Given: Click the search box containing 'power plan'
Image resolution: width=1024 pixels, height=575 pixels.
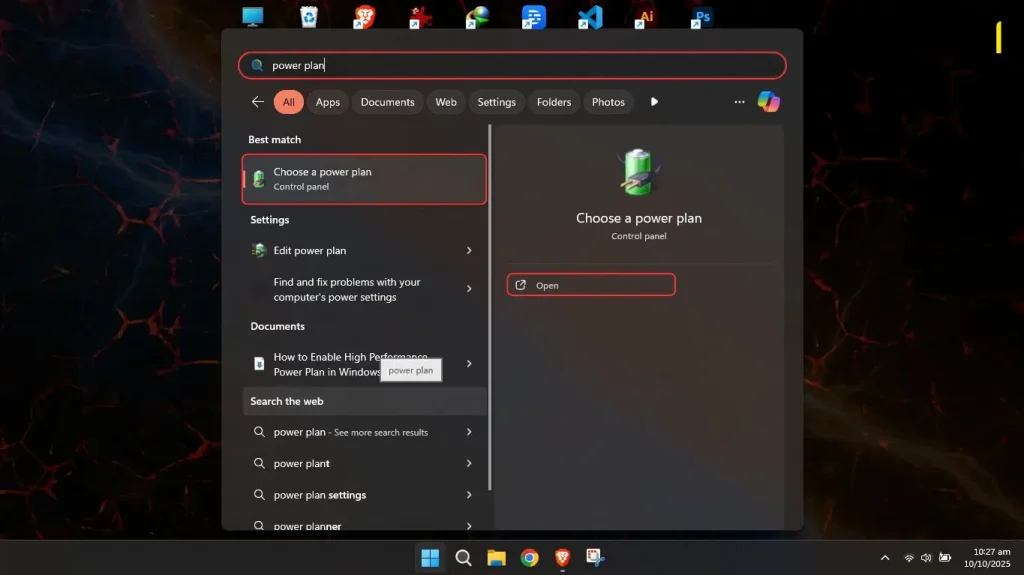Looking at the screenshot, I should (x=512, y=65).
